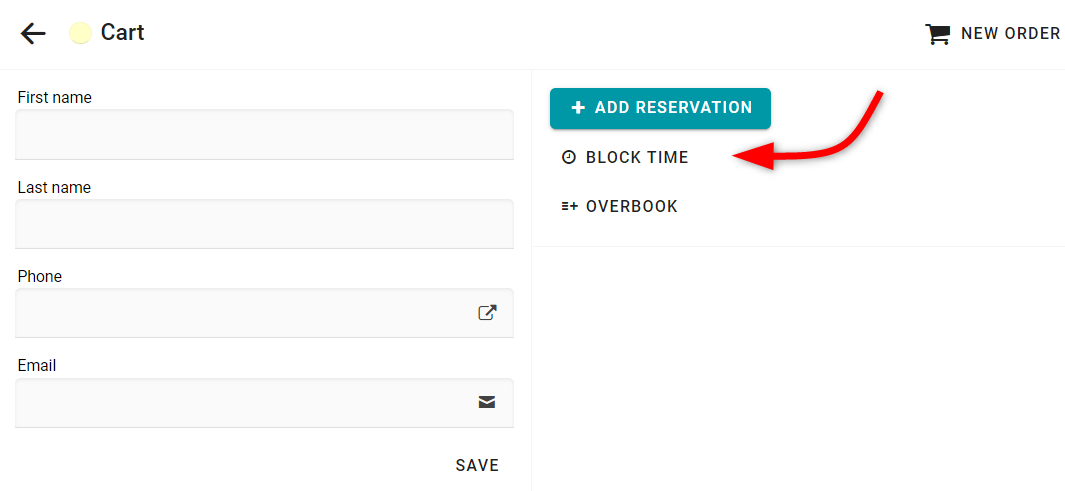
Task: Click the list-plus icon beside Overbook
Action: tap(569, 206)
